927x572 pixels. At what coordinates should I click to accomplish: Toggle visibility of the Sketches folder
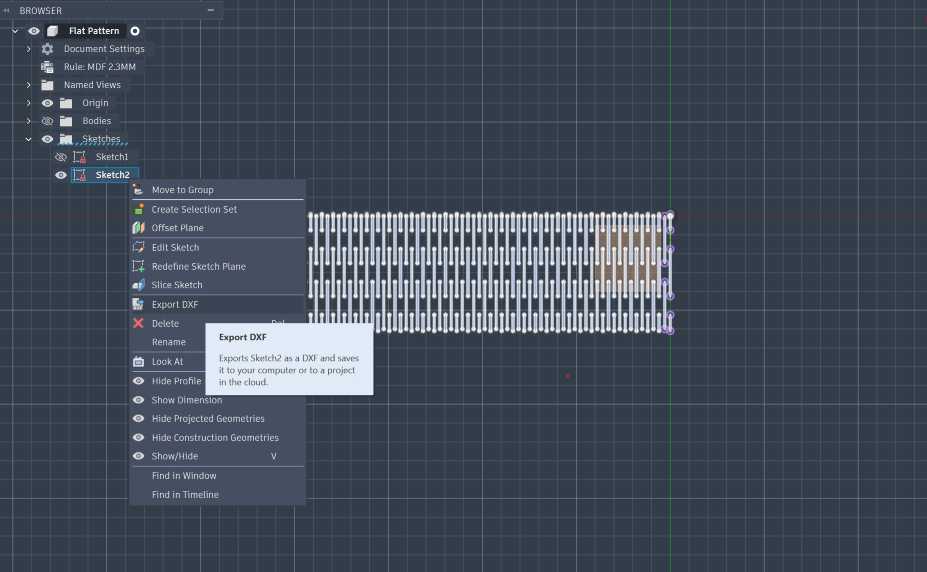pos(47,139)
